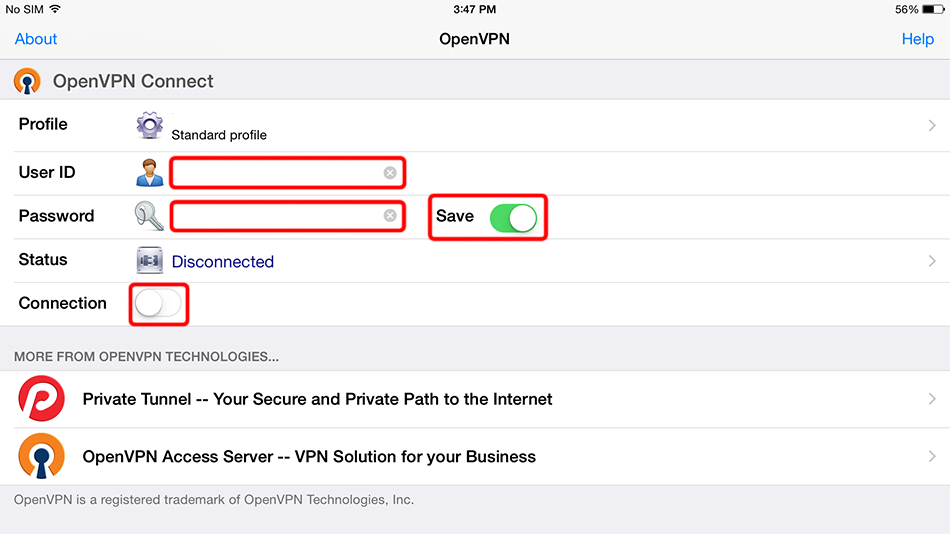
Task: Click the Disconnected status text
Action: [x=223, y=262]
